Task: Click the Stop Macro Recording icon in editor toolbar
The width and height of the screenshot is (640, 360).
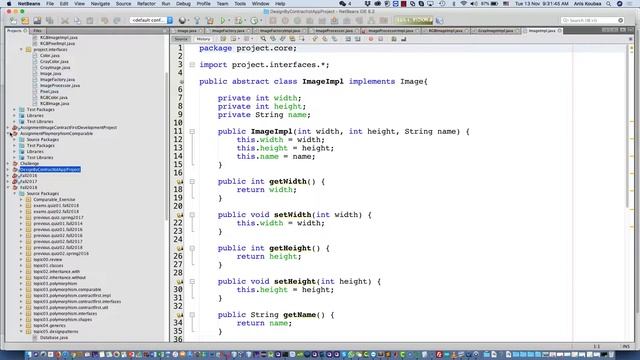Action: 380,39
